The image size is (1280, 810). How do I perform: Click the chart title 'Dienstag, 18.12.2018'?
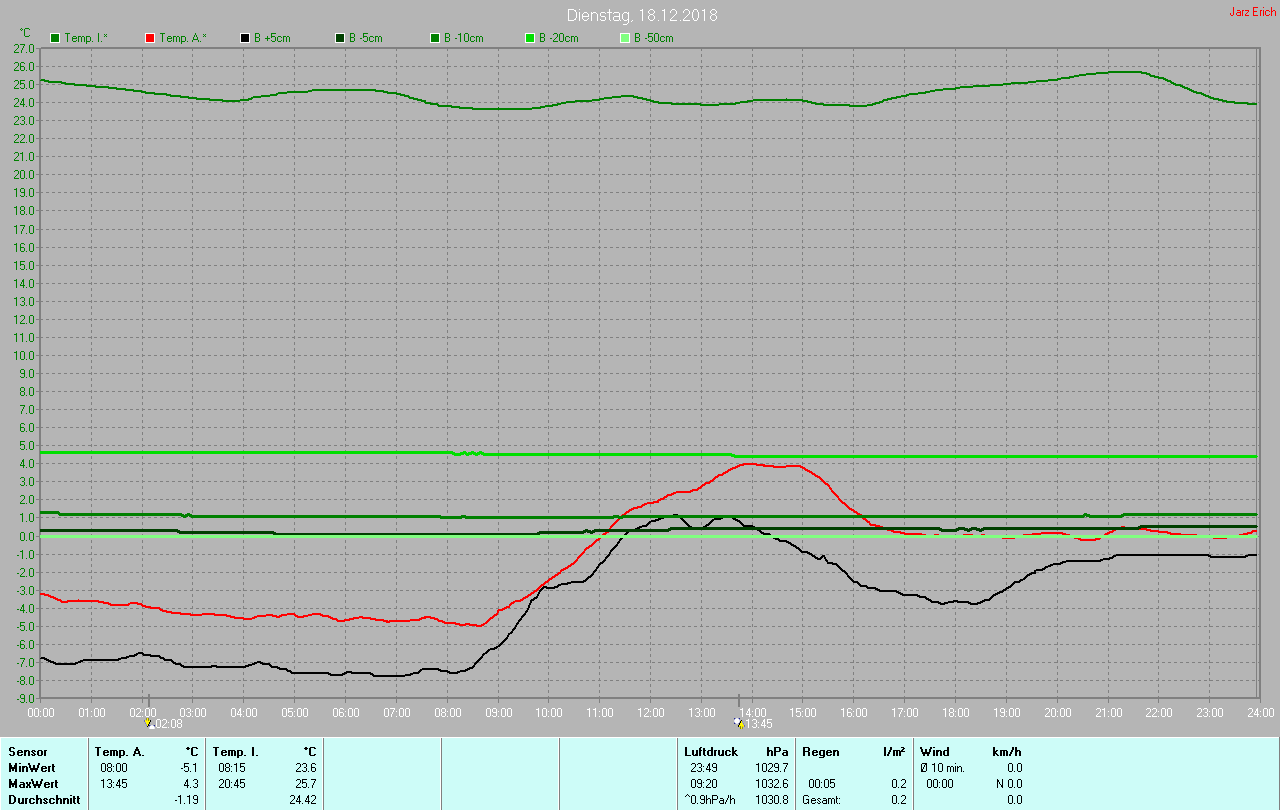642,15
